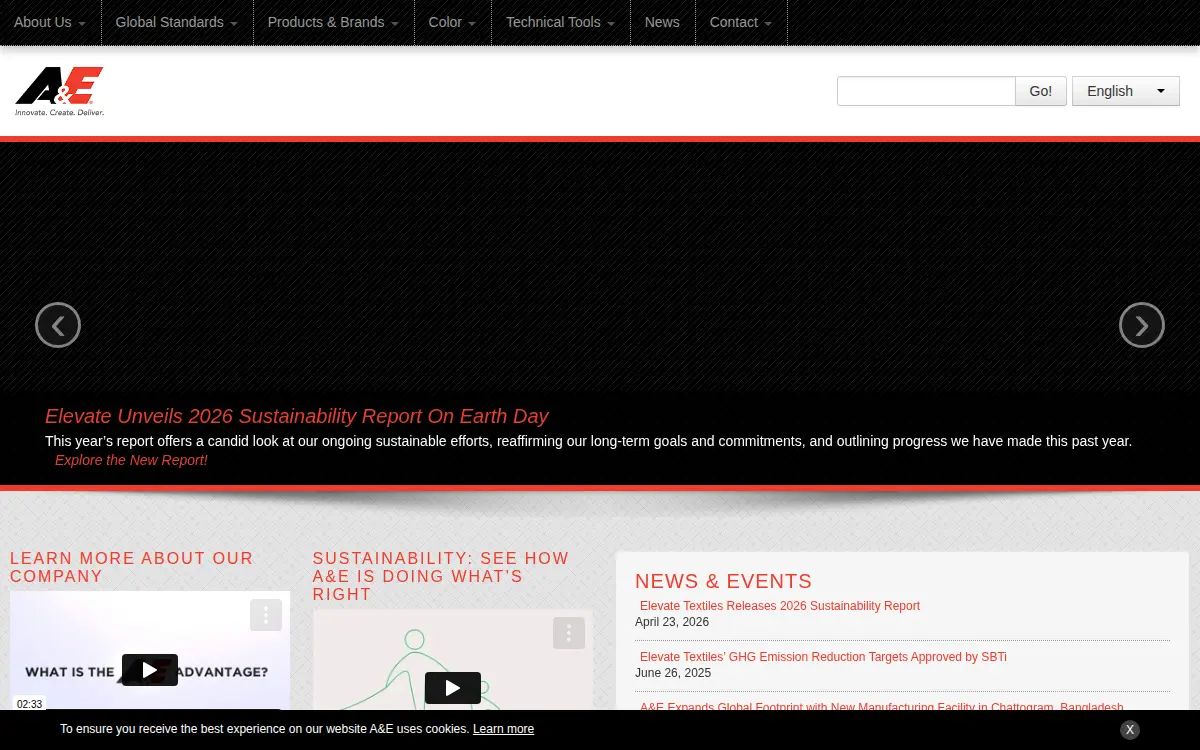Open the 2026 Sustainability Report headline
Image resolution: width=1200 pixels, height=750 pixels.
pyautogui.click(x=297, y=416)
